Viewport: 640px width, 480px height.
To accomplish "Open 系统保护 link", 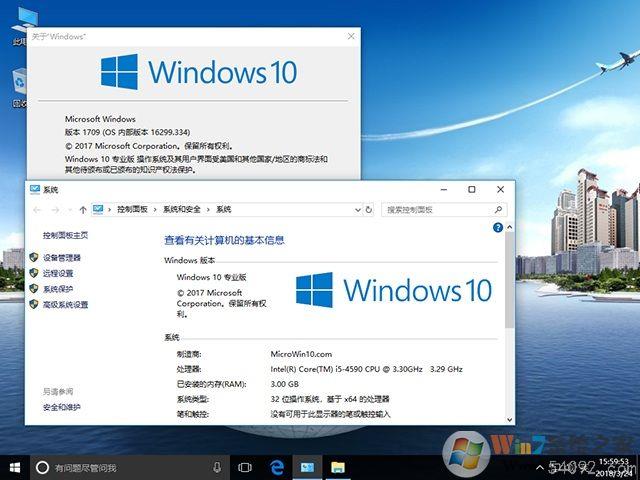I will pyautogui.click(x=58, y=289).
